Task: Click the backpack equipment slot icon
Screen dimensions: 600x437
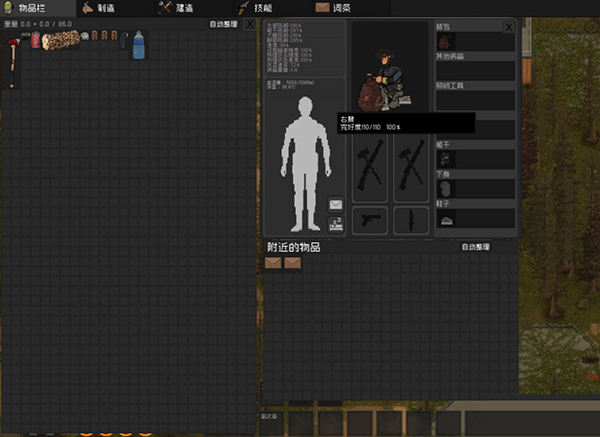Action: click(446, 42)
